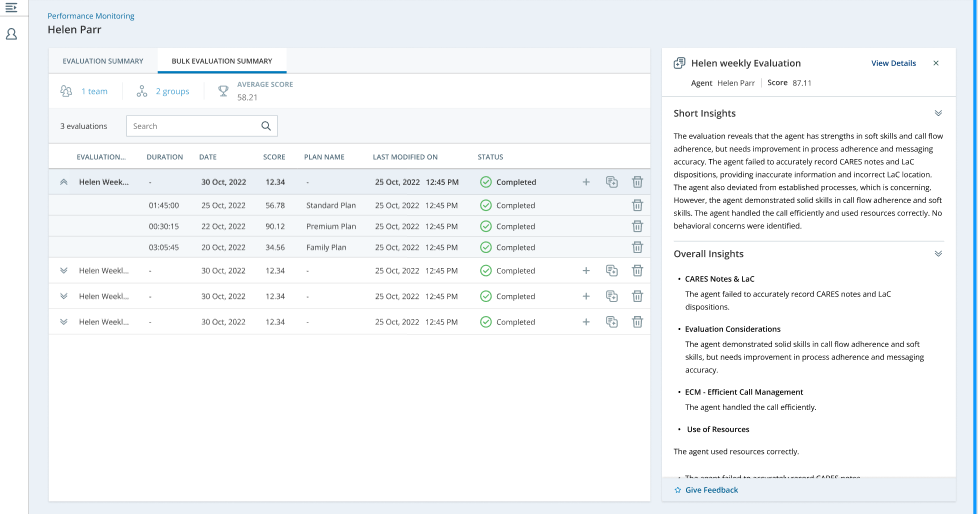Click the copy icon on the first Helen Weekly row
Image resolution: width=978 pixels, height=514 pixels.
coord(612,182)
